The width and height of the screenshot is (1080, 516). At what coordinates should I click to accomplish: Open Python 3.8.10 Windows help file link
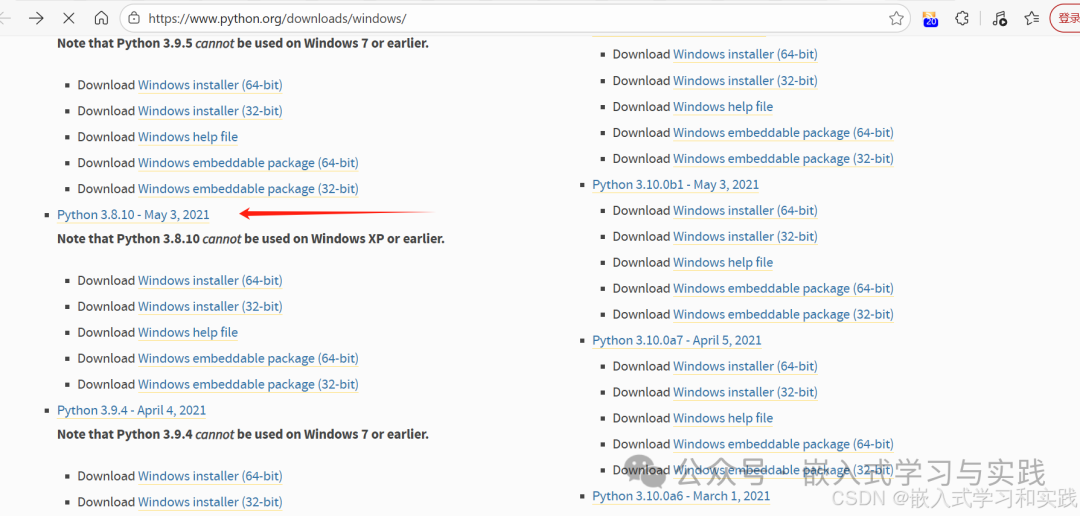[x=188, y=333]
